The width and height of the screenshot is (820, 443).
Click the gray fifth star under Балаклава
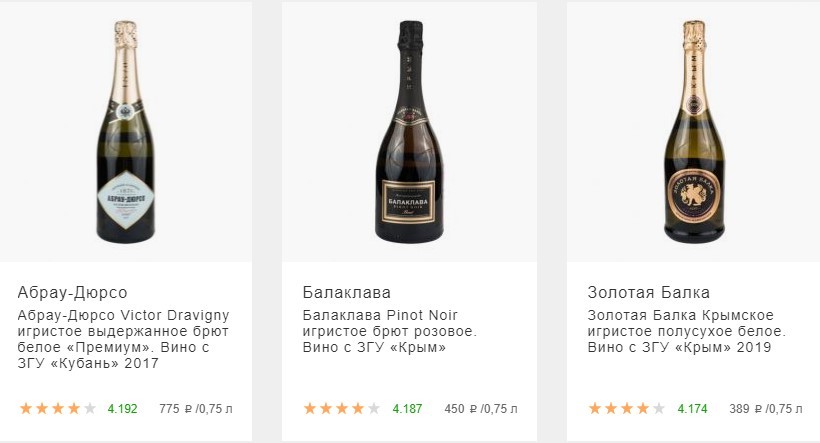(374, 408)
